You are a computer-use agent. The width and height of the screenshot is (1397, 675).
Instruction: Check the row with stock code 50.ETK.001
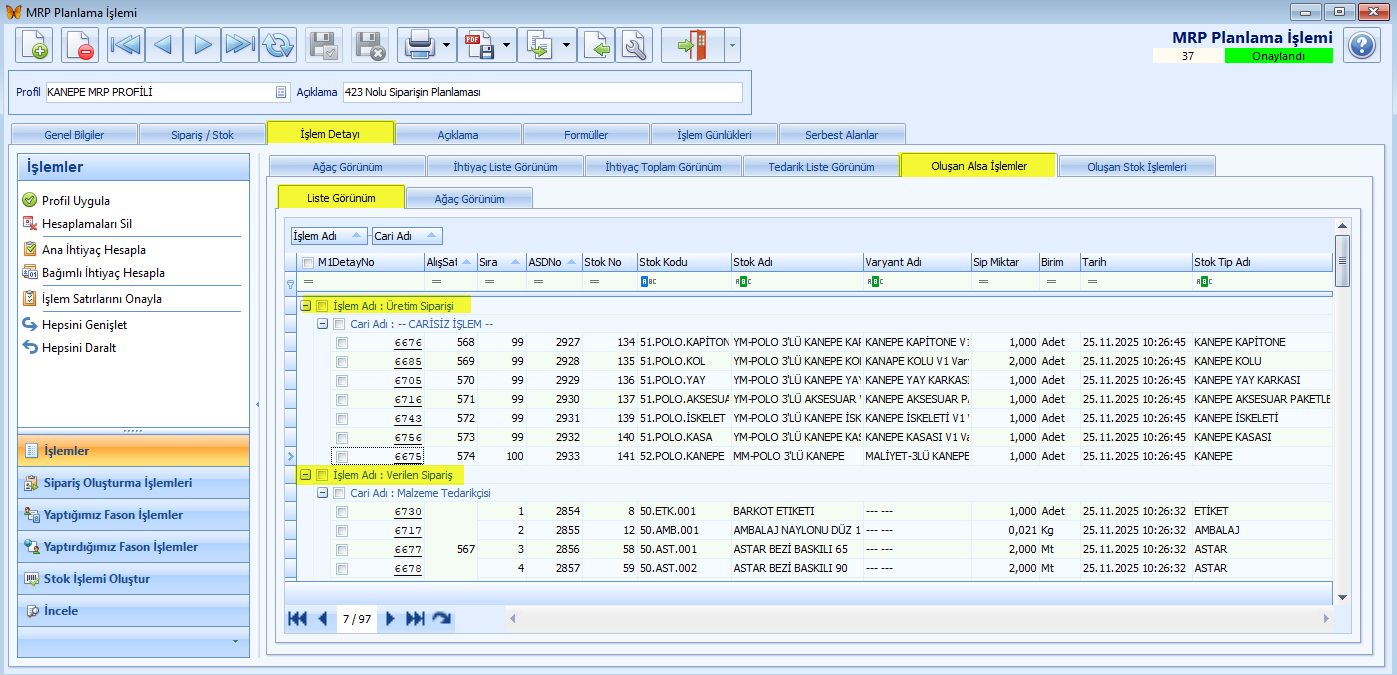point(342,512)
